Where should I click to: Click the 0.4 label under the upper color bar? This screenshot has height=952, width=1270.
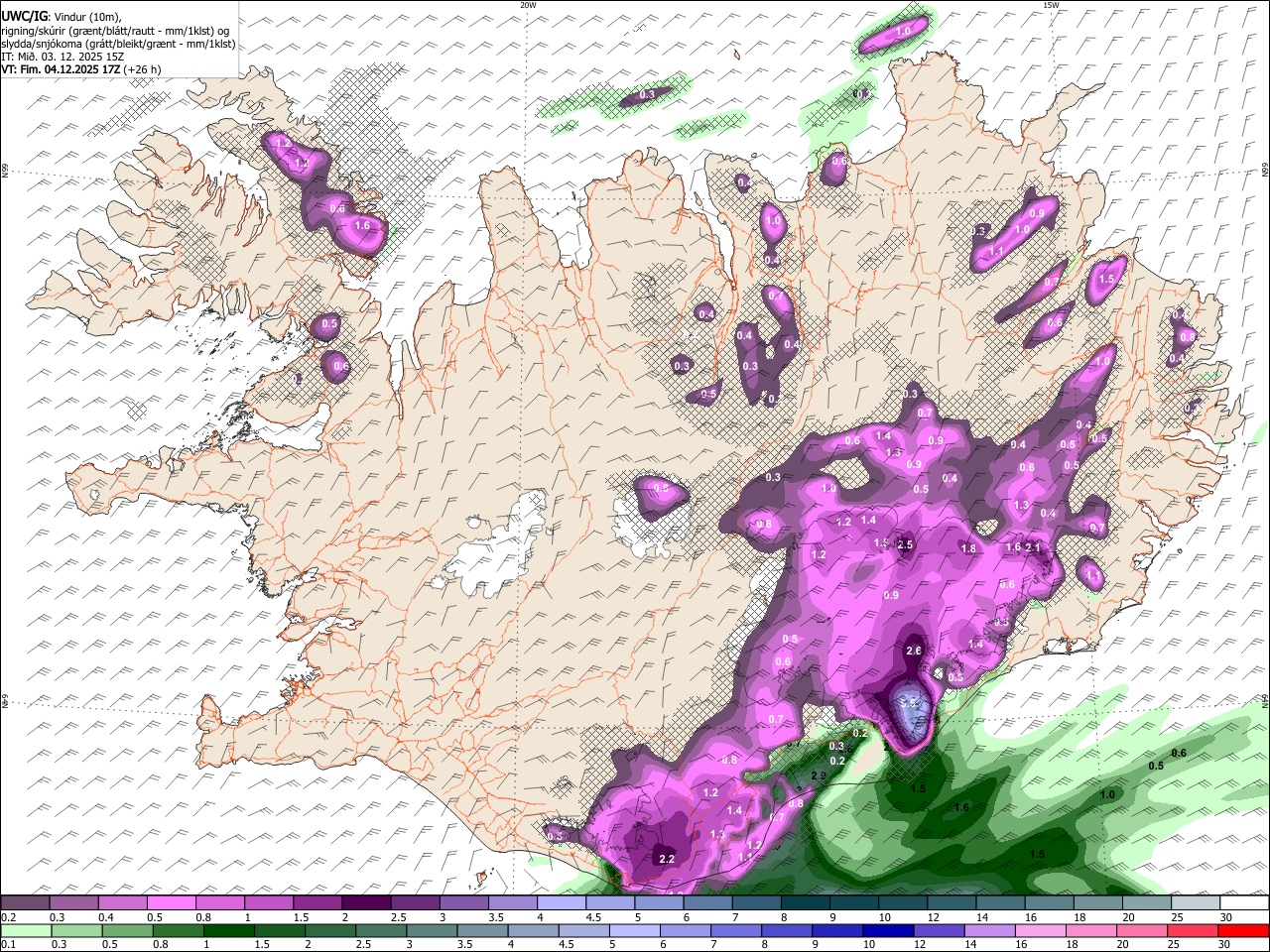click(x=106, y=916)
